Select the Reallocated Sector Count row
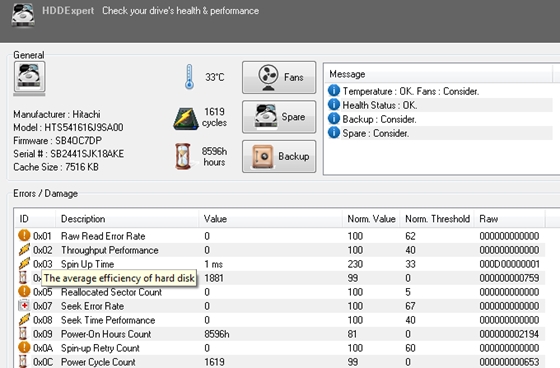Image resolution: width=560 pixels, height=368 pixels. click(x=280, y=292)
